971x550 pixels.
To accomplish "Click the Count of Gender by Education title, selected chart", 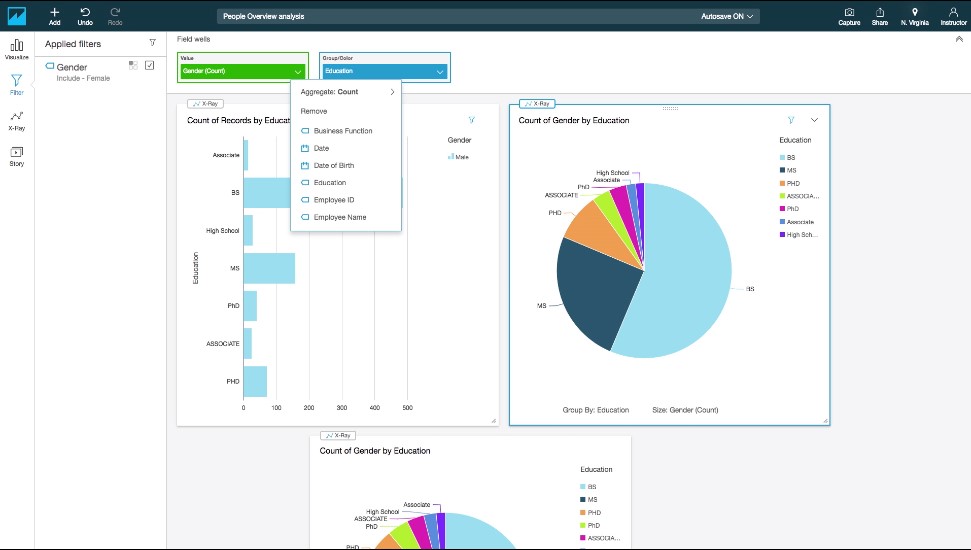I will 573,120.
